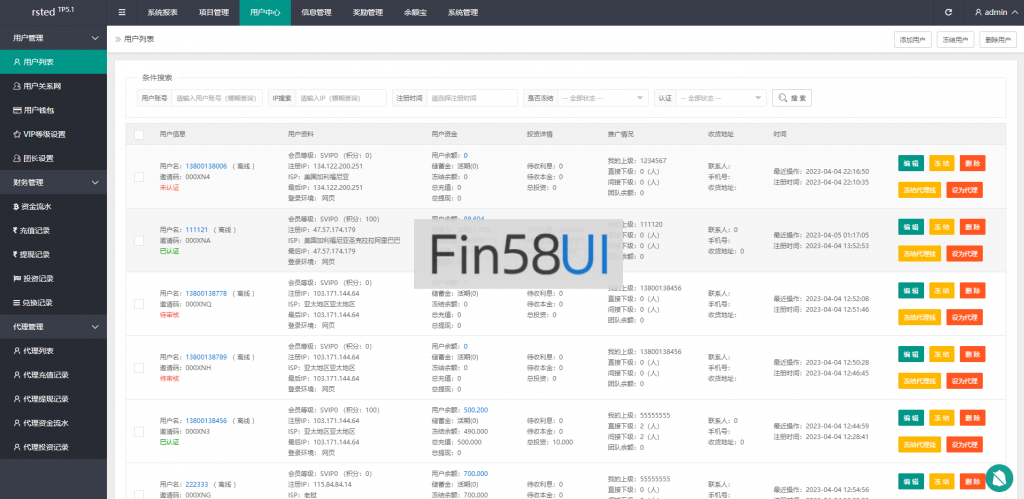Check the row for user 13800138006
The height and width of the screenshot is (499, 1024).
tap(139, 177)
